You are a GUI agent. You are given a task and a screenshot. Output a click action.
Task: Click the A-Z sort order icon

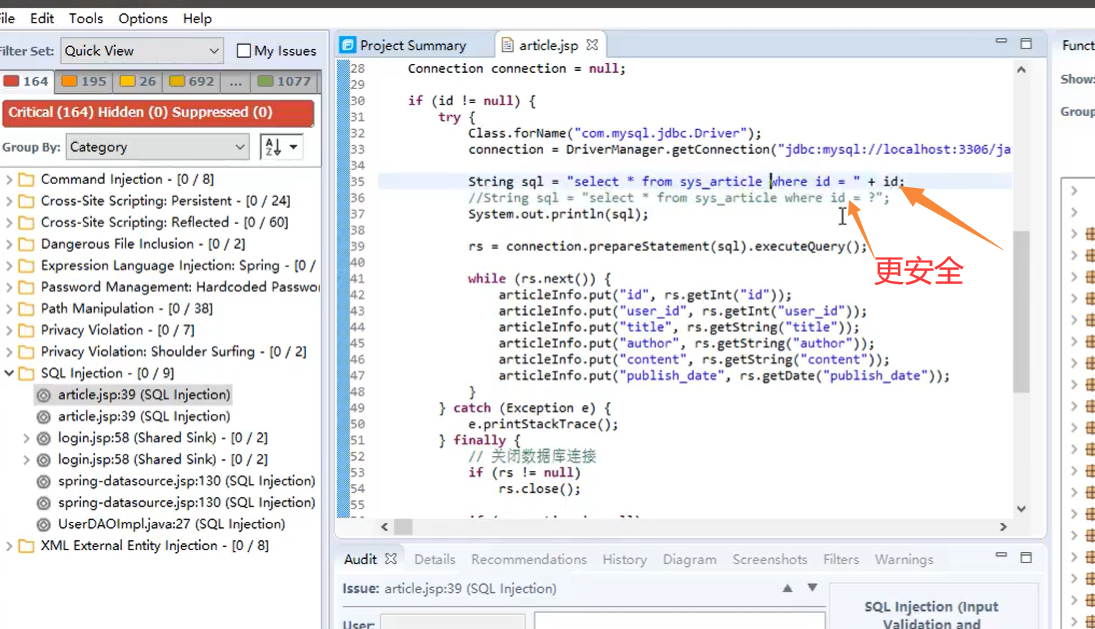(272, 147)
